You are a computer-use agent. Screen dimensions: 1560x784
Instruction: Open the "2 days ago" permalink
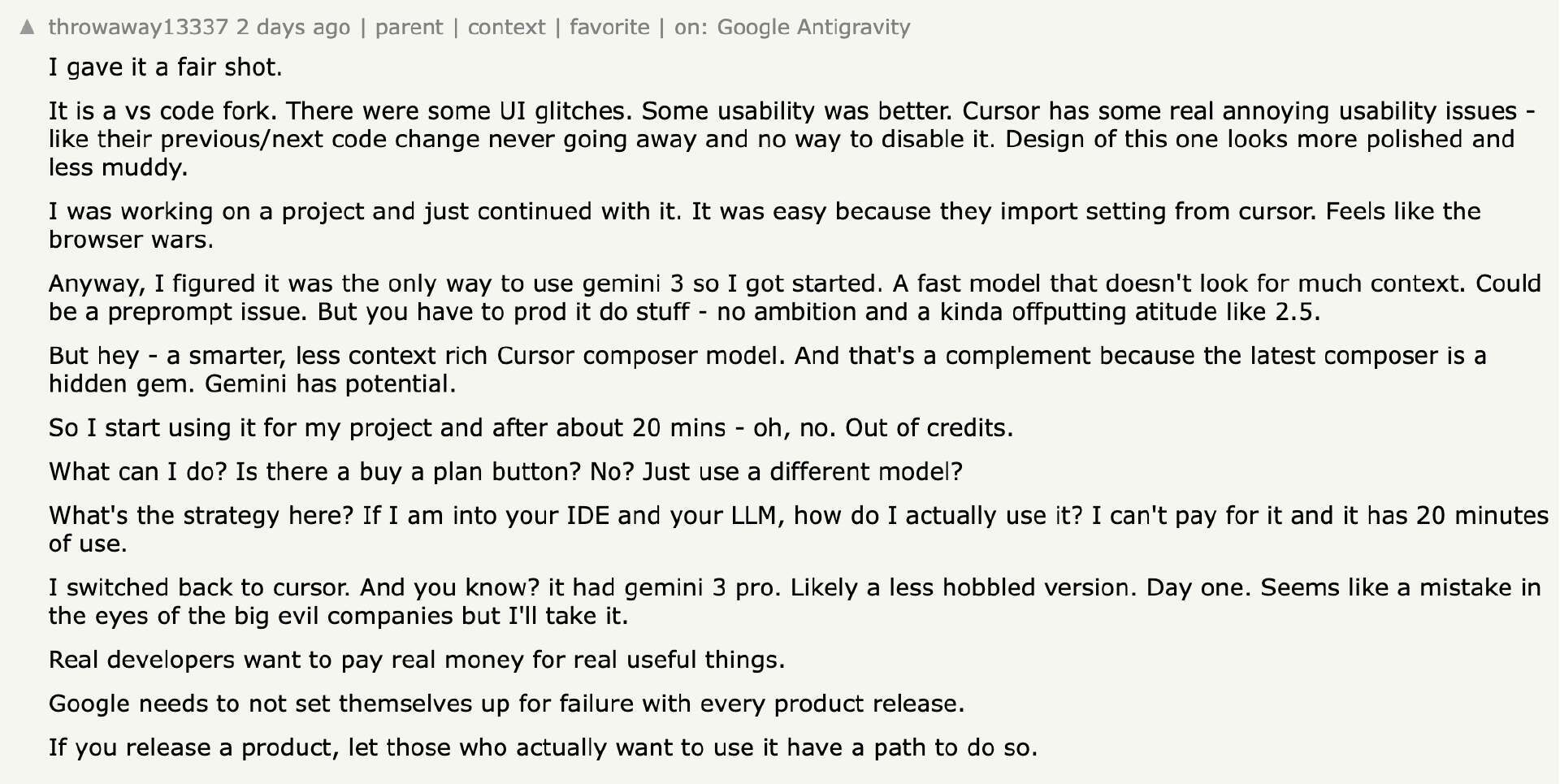293,27
